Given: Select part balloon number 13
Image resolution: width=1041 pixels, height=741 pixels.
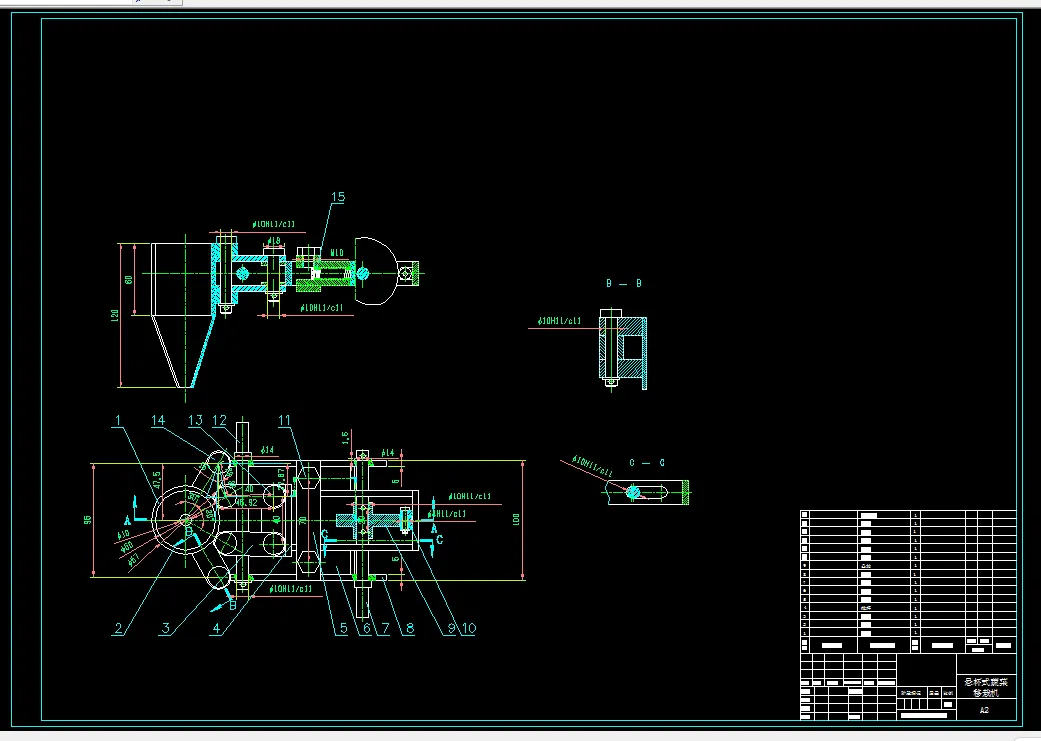Looking at the screenshot, I should tap(195, 420).
